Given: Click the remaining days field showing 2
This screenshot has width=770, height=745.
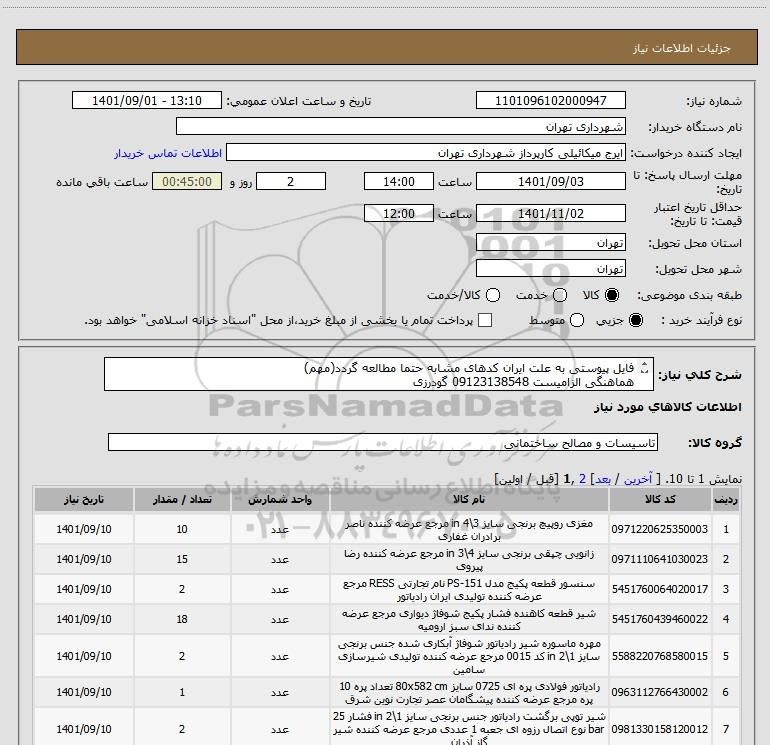Looking at the screenshot, I should [291, 181].
